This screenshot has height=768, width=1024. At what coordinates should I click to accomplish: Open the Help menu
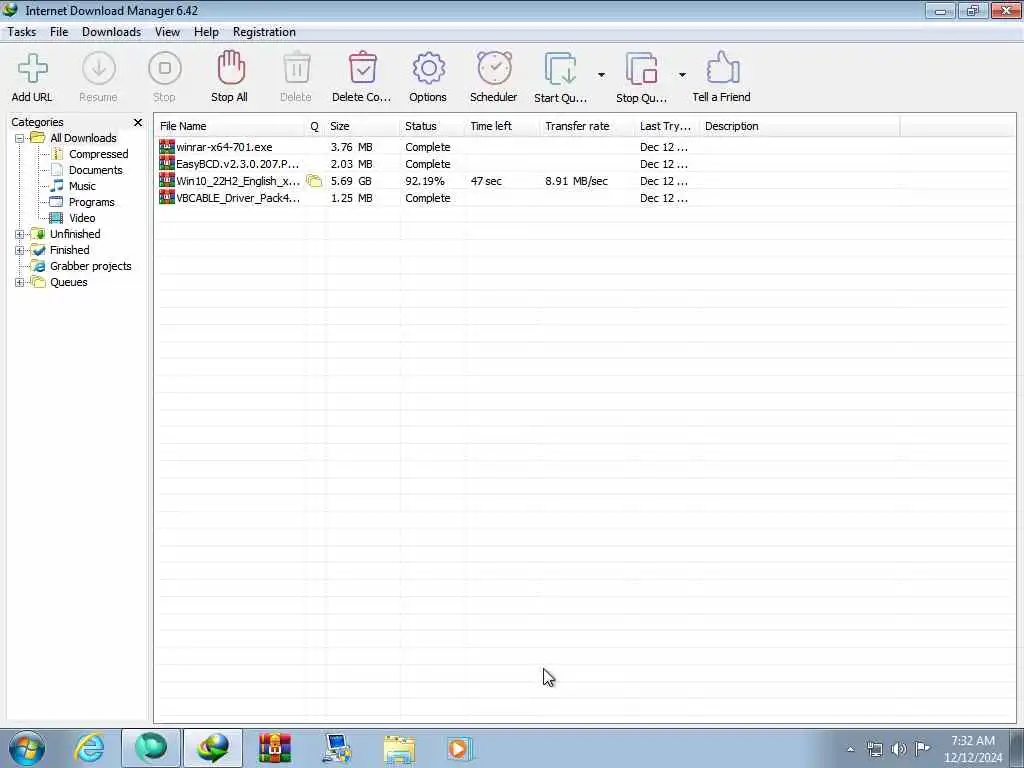click(206, 32)
